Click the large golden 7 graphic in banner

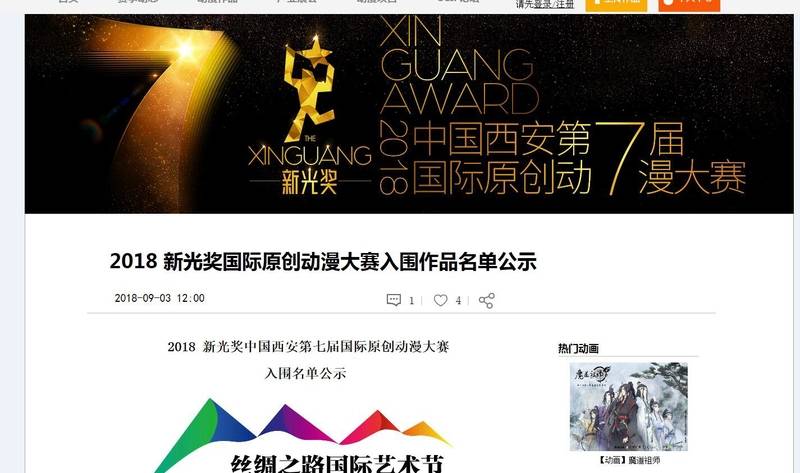tap(158, 110)
